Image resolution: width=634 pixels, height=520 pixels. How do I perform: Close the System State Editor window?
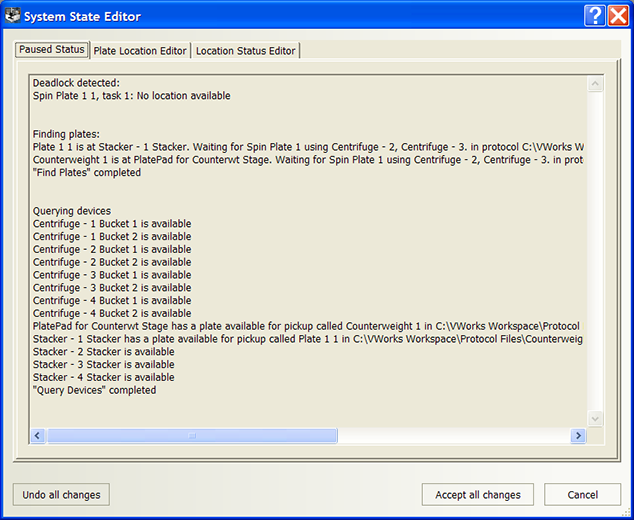(x=618, y=16)
